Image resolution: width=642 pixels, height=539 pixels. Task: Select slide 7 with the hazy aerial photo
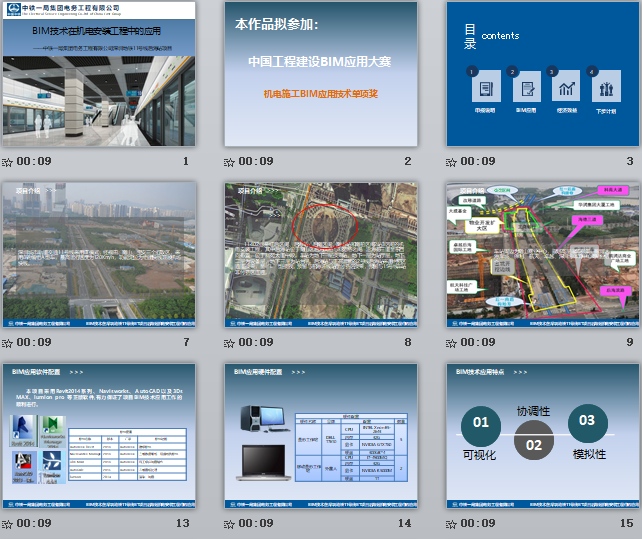(x=98, y=255)
